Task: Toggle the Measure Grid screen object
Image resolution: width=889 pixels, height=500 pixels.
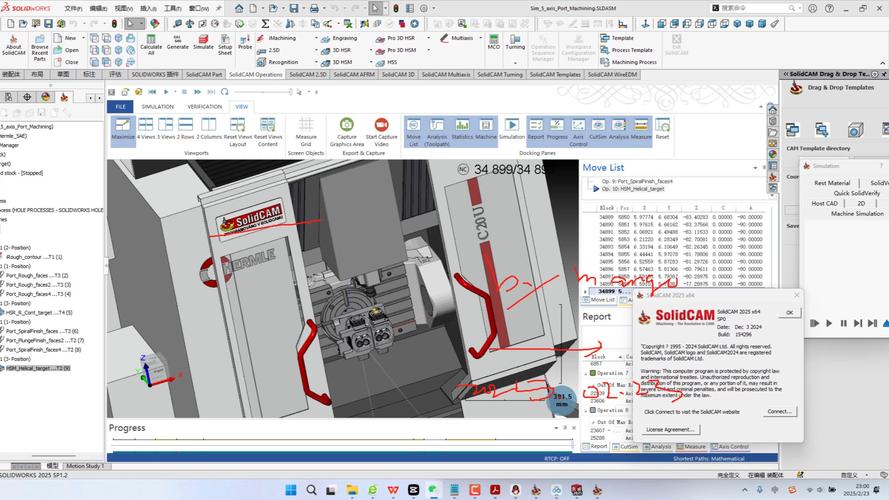Action: point(306,132)
